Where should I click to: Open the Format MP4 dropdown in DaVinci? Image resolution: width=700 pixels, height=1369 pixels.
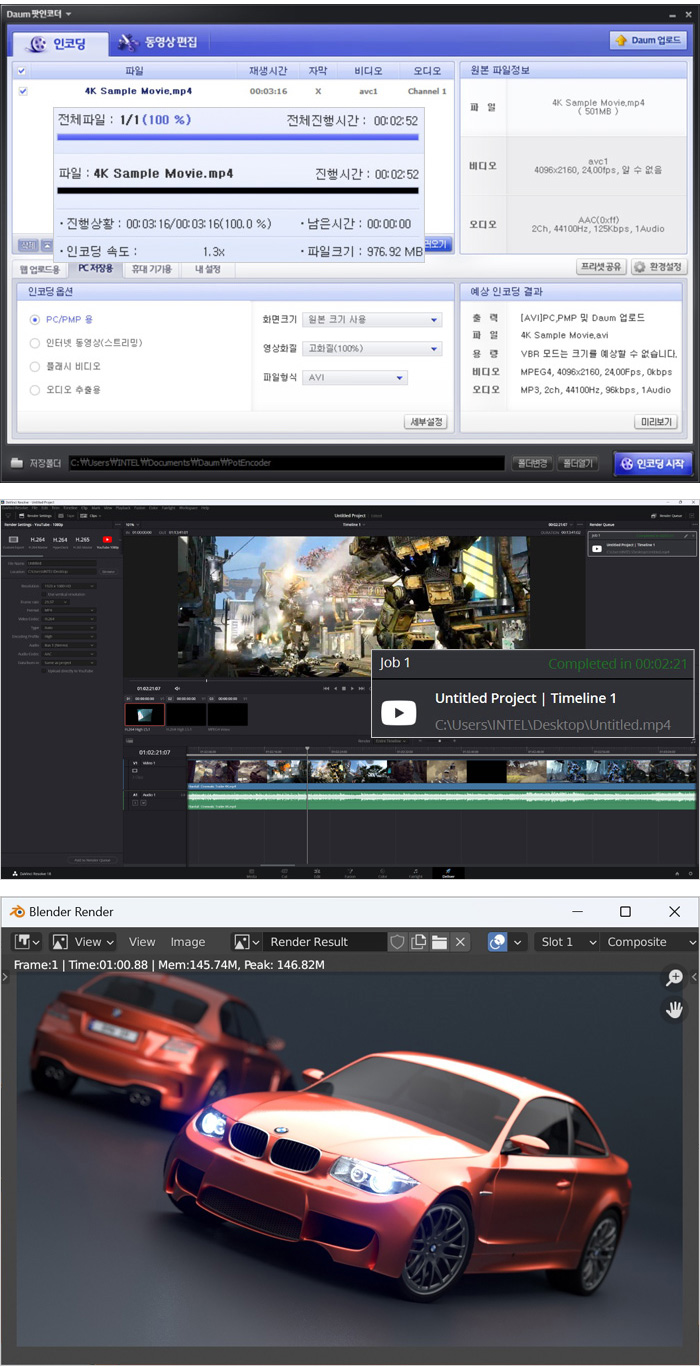[69, 610]
